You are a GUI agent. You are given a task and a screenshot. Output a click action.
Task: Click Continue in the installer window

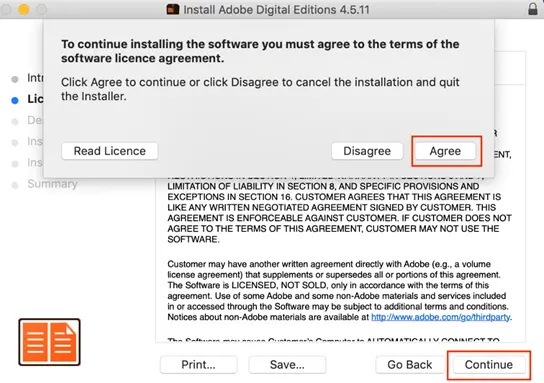[x=488, y=365]
